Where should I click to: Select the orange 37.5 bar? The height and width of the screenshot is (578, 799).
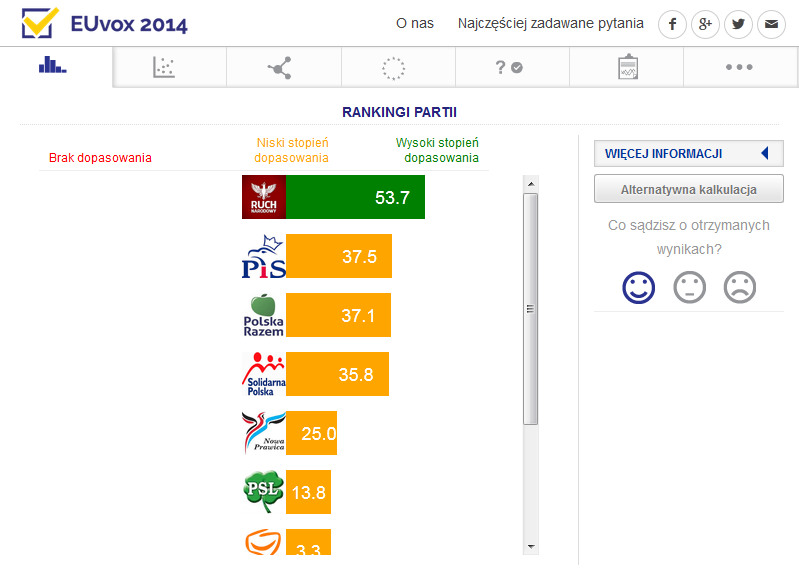(339, 256)
